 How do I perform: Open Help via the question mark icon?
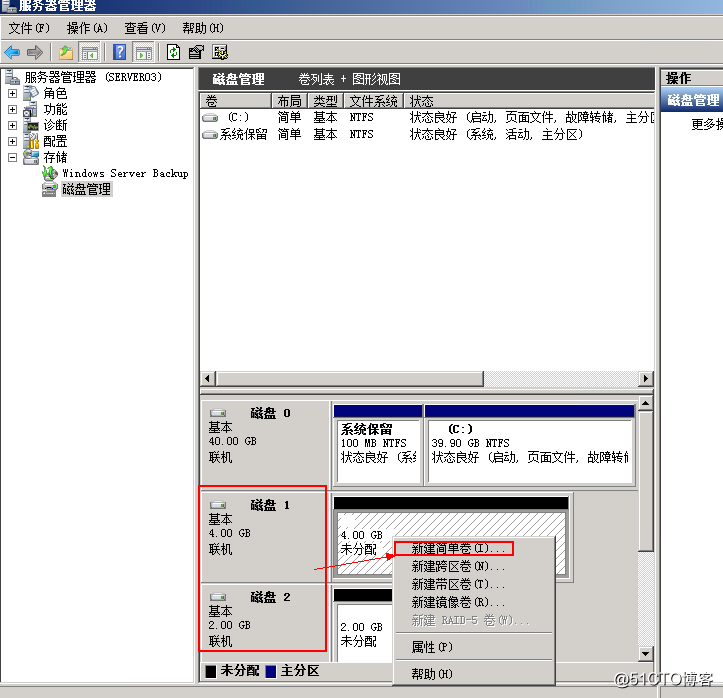(x=119, y=53)
